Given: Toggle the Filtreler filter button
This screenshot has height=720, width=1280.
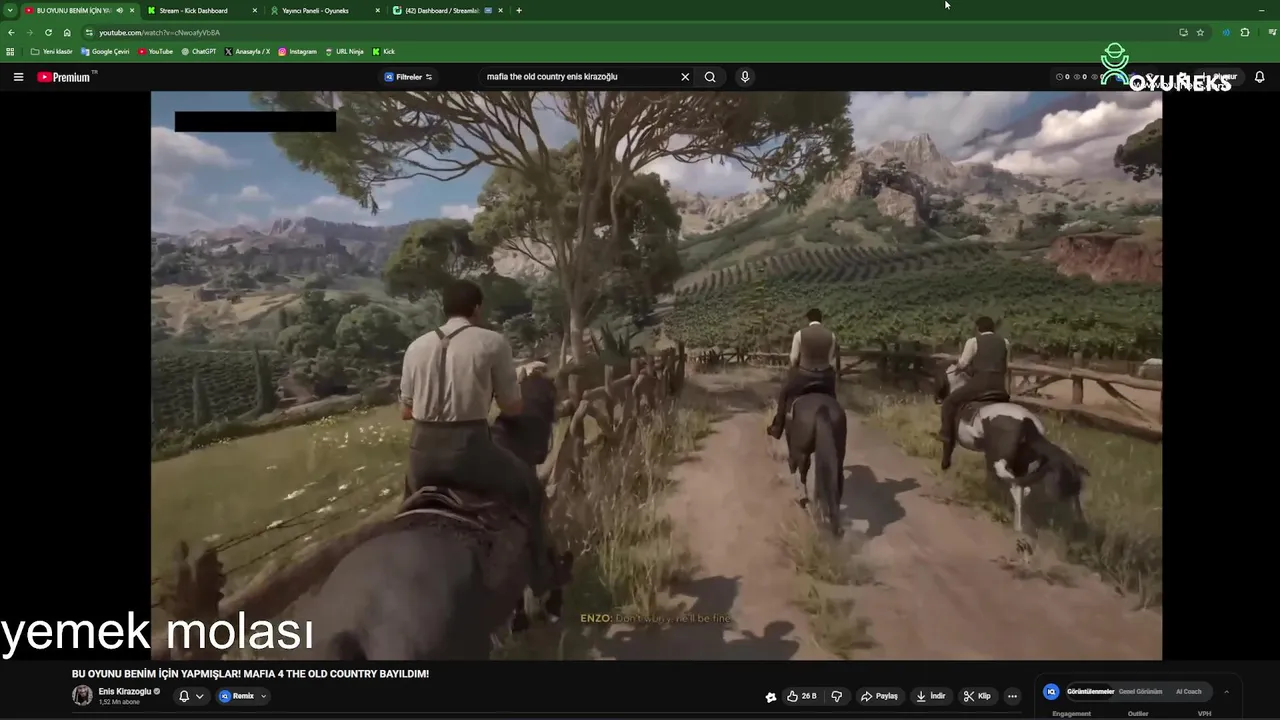Looking at the screenshot, I should 409,77.
